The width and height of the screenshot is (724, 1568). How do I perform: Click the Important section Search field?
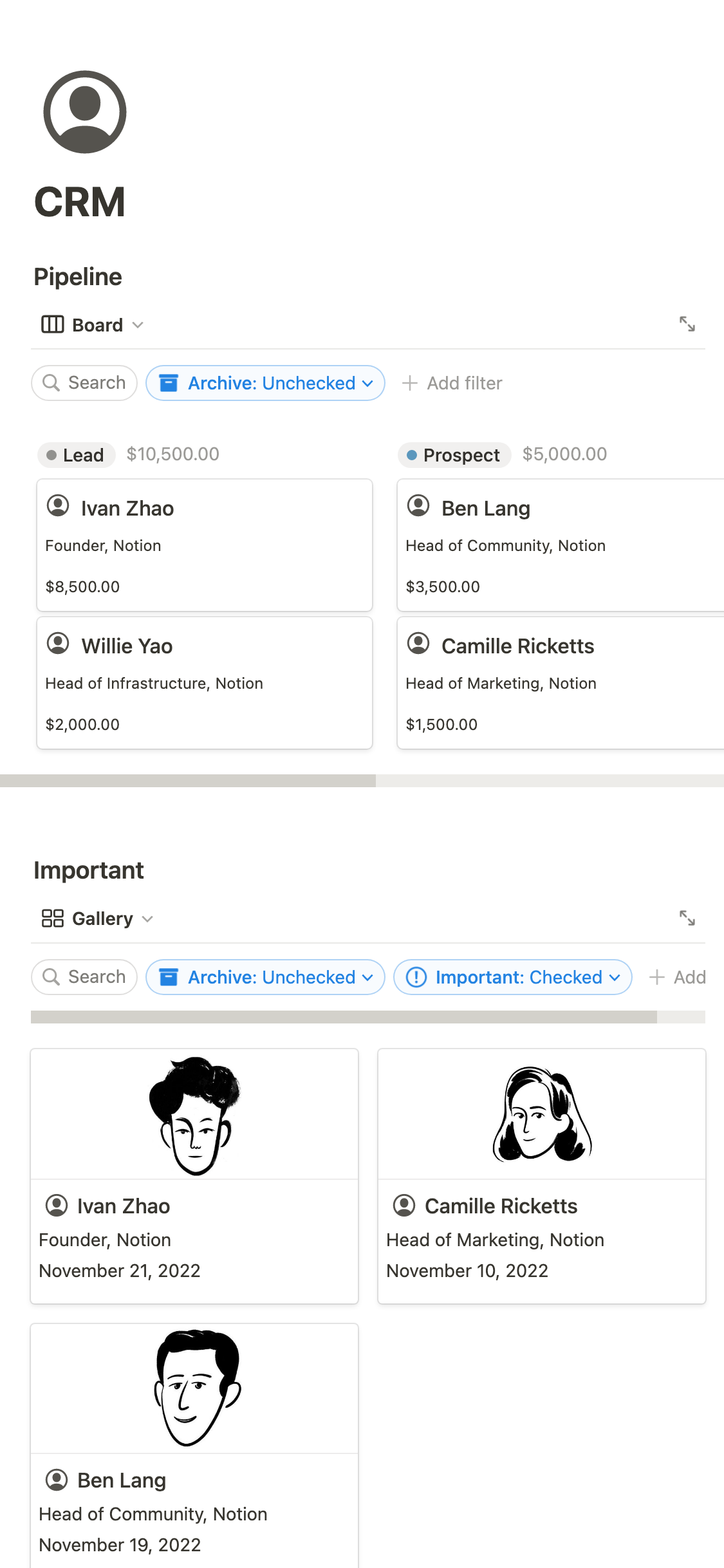click(x=84, y=977)
